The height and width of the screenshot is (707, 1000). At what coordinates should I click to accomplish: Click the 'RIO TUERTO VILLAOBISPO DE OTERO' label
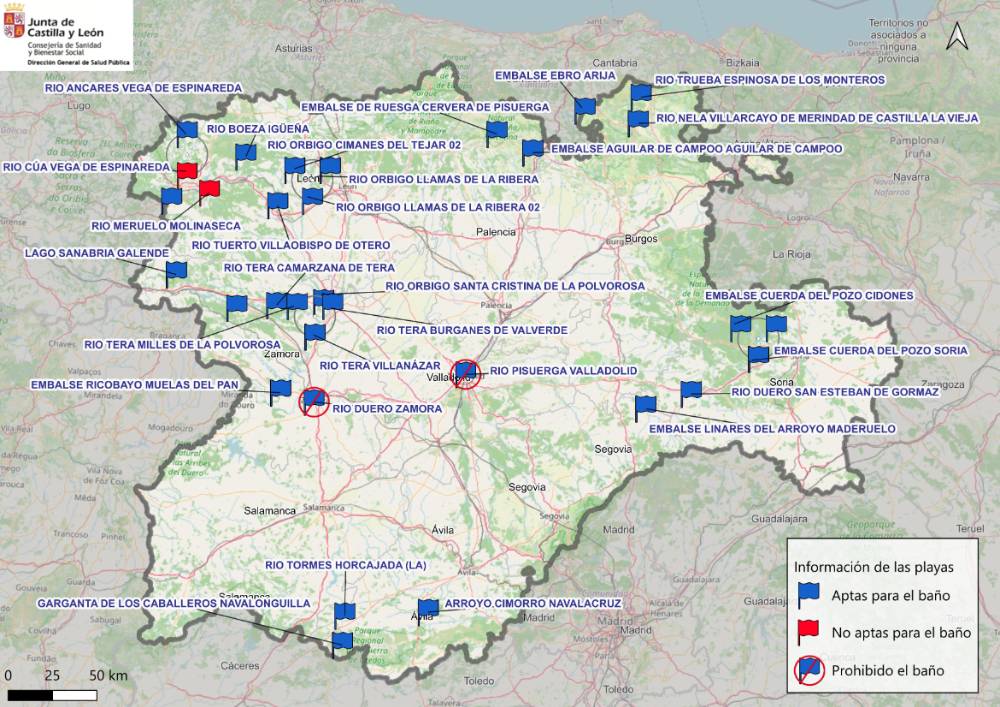point(291,245)
